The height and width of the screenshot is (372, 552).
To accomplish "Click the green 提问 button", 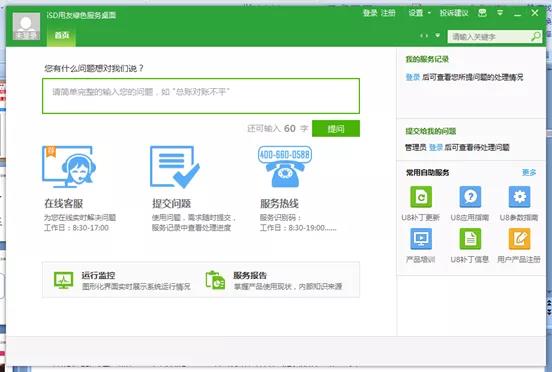I will click(x=336, y=128).
